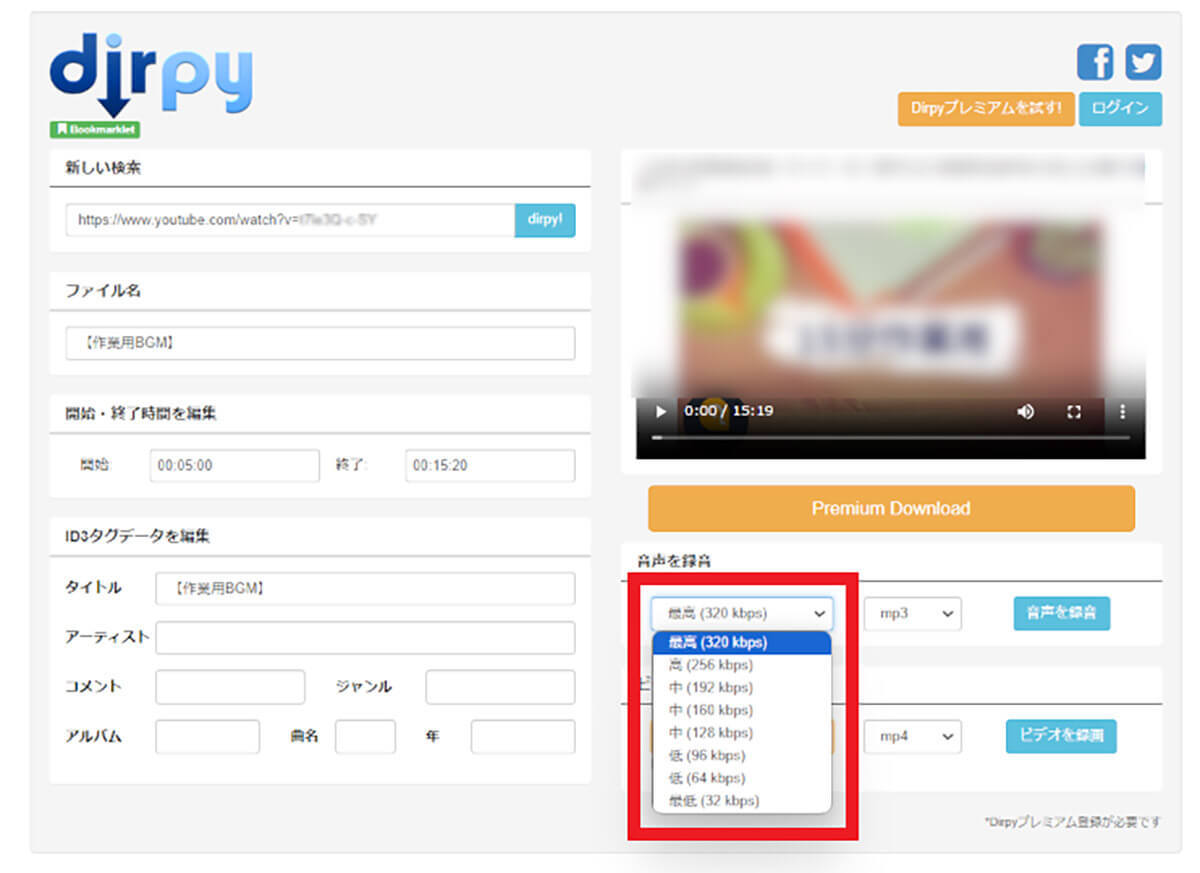Click the green Bookmarklet badge
This screenshot has height=873, width=1200.
95,129
